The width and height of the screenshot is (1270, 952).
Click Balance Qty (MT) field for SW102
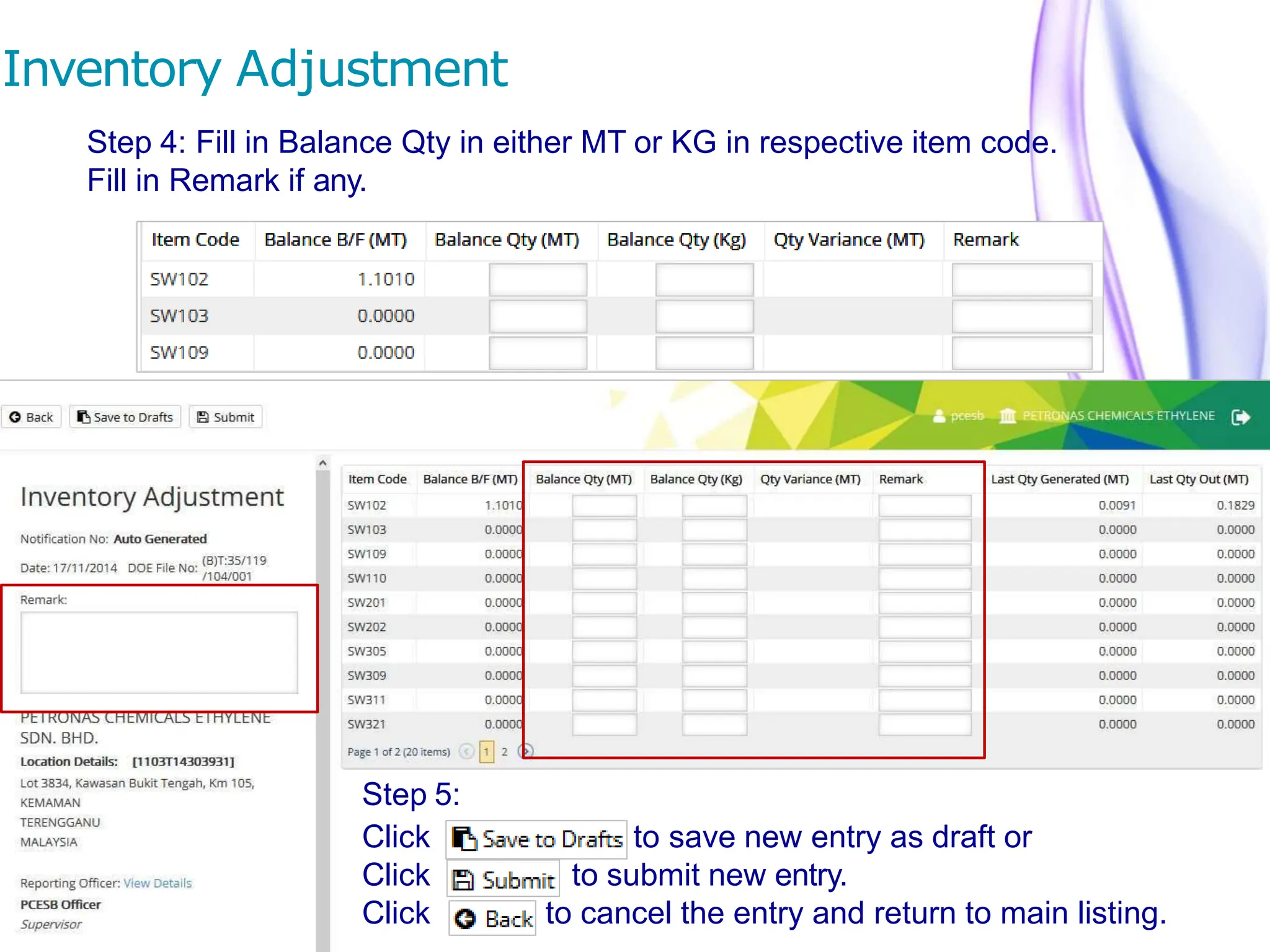(x=603, y=506)
